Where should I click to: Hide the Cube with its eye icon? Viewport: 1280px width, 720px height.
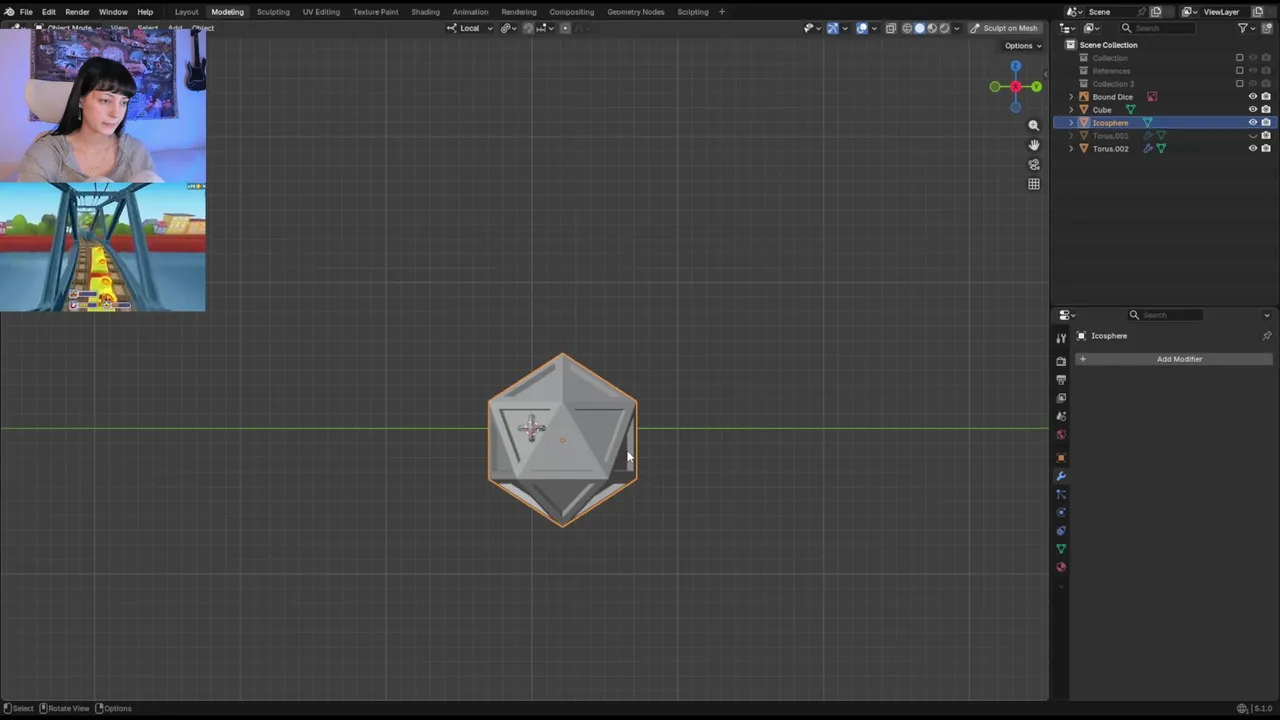[x=1252, y=110]
